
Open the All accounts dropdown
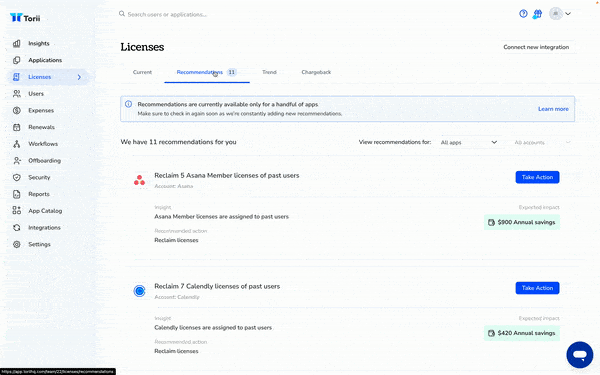point(543,142)
